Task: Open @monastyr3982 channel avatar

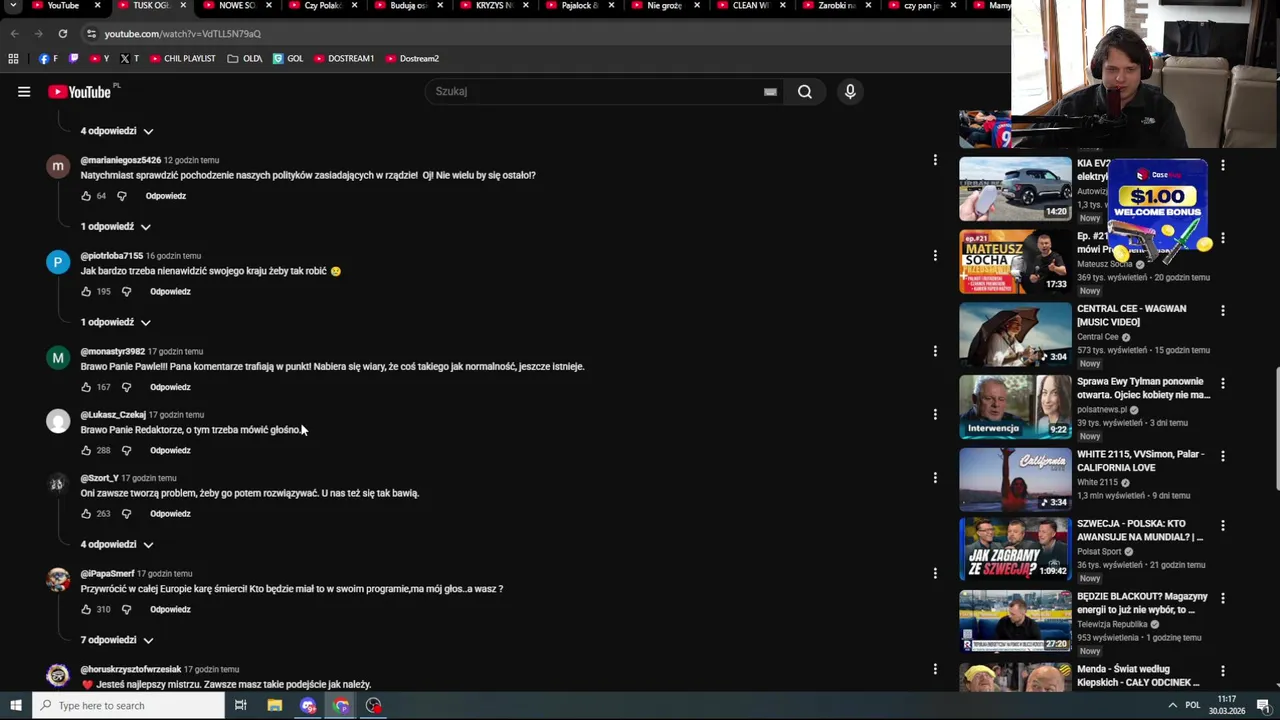Action: [x=58, y=358]
